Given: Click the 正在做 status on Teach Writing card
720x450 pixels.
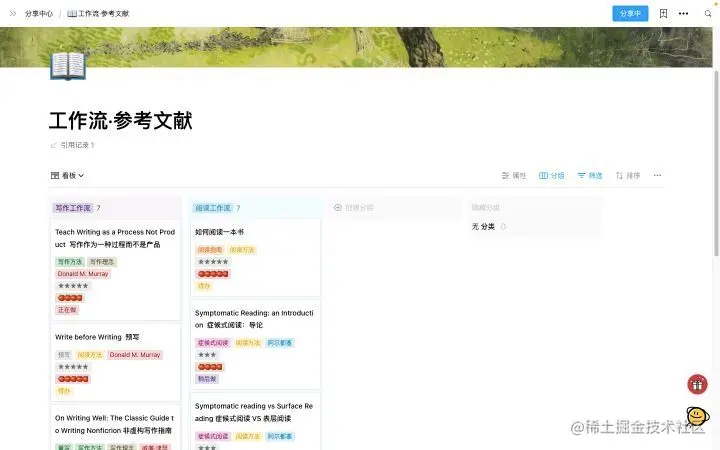Looking at the screenshot, I should click(67, 310).
